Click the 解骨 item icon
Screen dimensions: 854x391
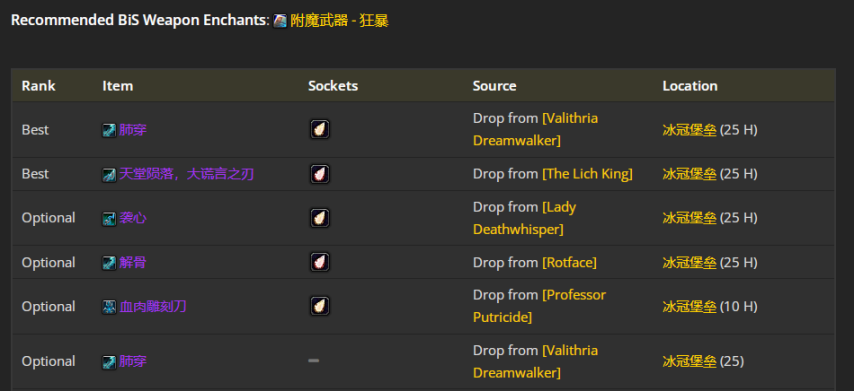[109, 263]
